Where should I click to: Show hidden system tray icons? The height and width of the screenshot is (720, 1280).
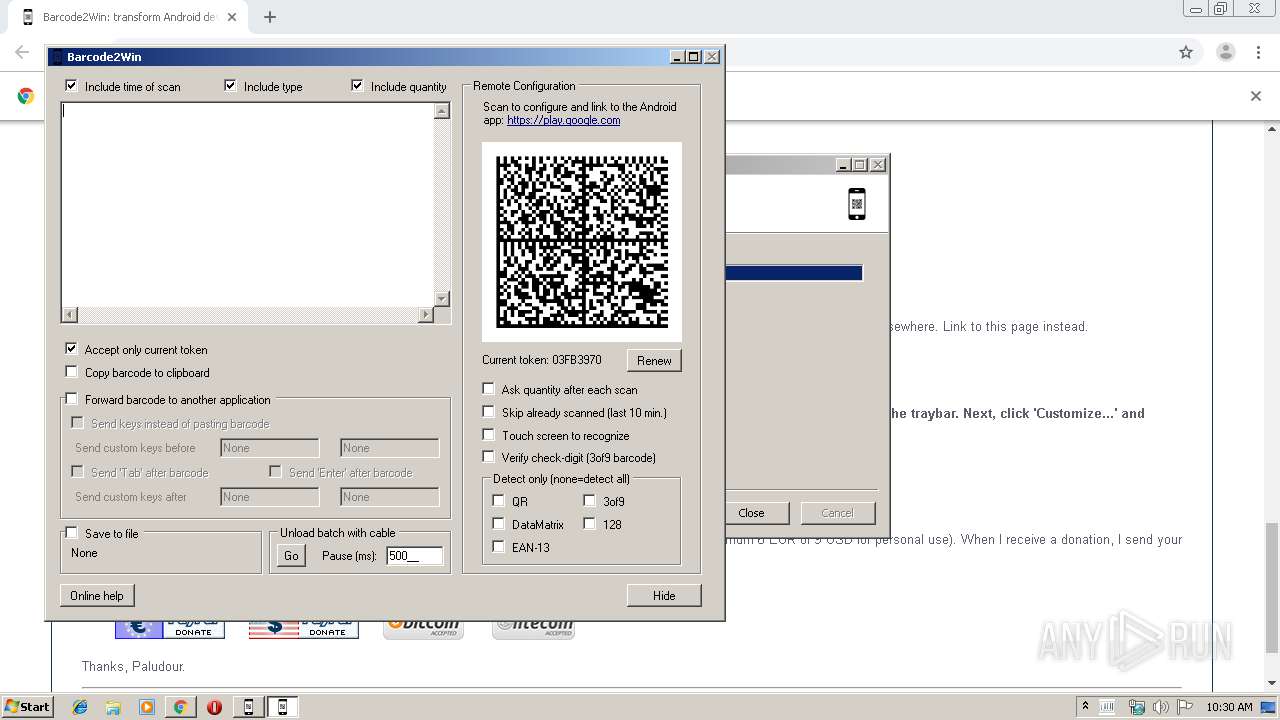[x=1085, y=706]
